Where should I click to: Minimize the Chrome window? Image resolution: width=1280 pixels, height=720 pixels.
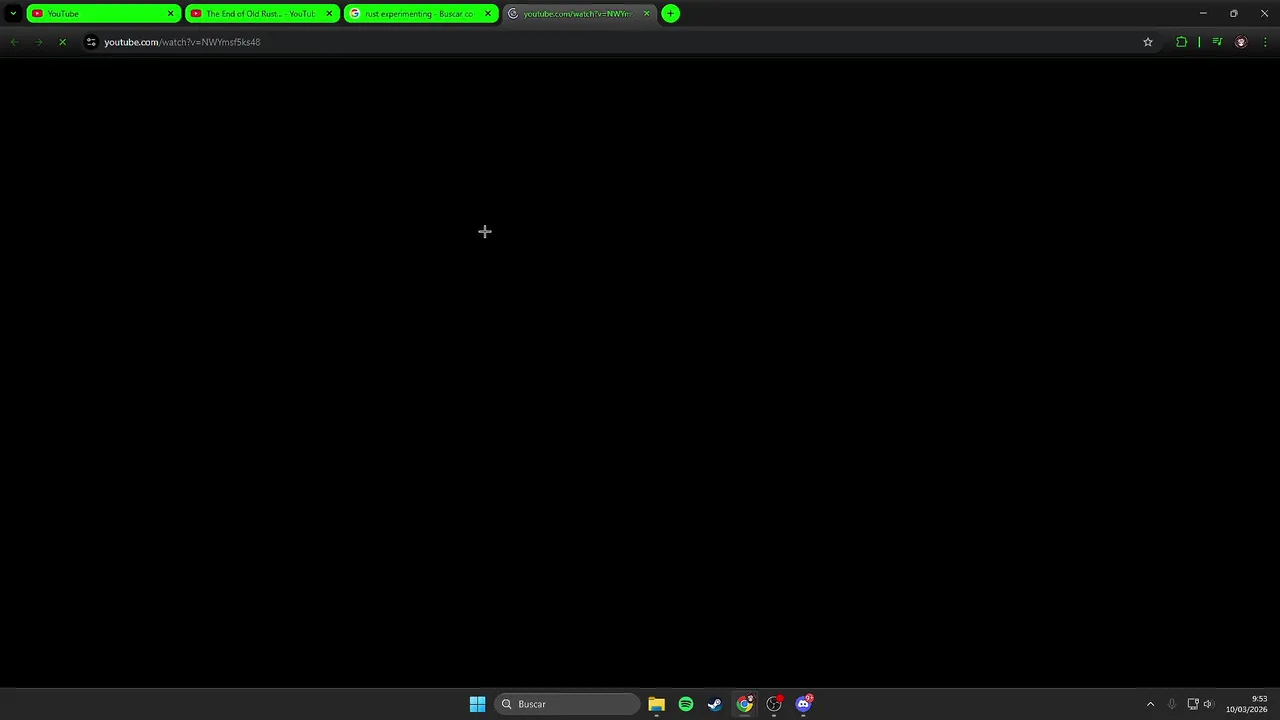[1203, 13]
